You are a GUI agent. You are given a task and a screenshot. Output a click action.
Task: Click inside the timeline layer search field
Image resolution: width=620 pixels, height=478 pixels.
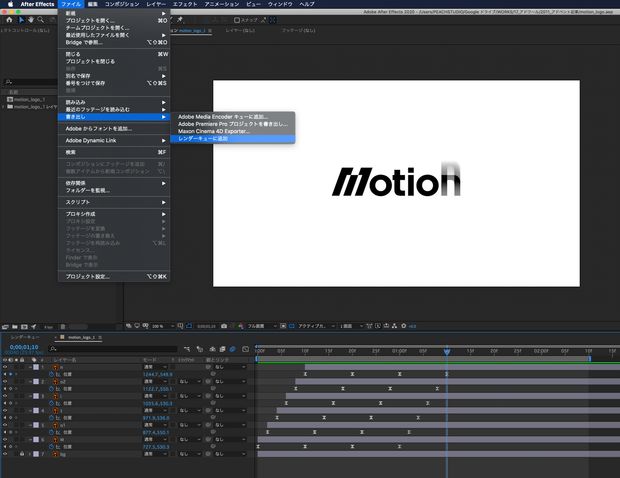(x=113, y=349)
